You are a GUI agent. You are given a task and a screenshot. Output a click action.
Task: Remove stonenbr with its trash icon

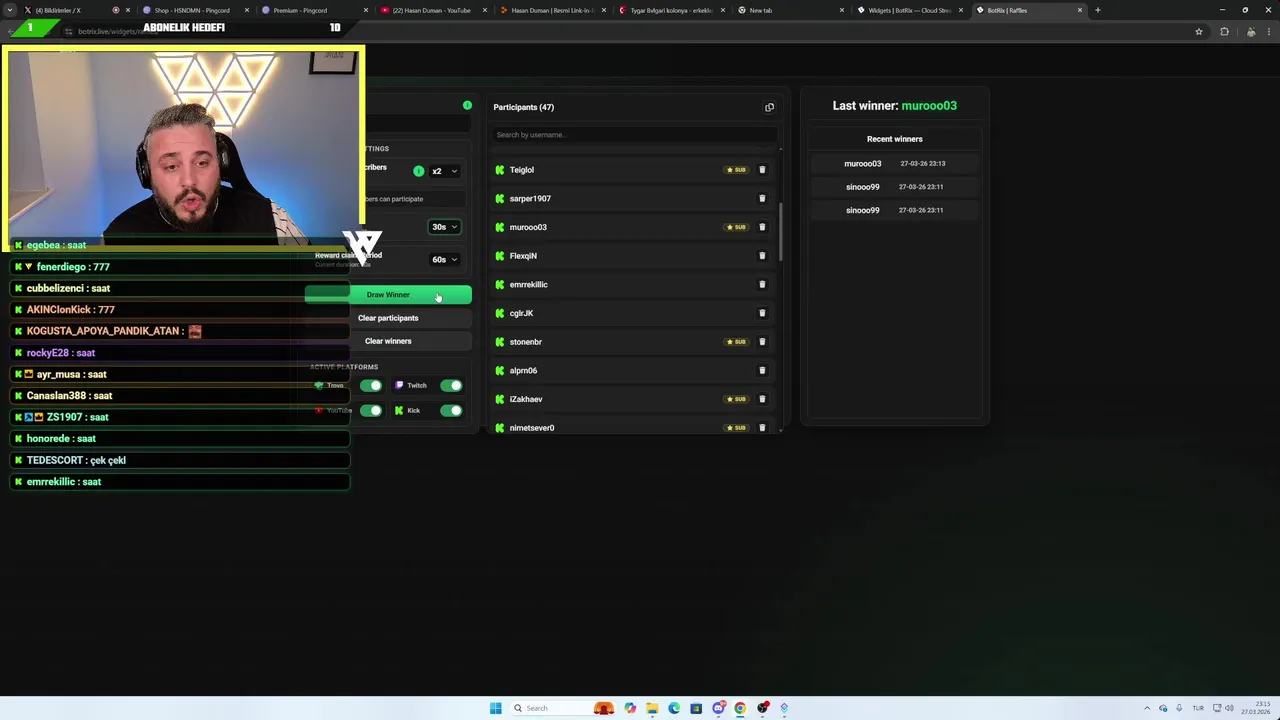click(762, 342)
